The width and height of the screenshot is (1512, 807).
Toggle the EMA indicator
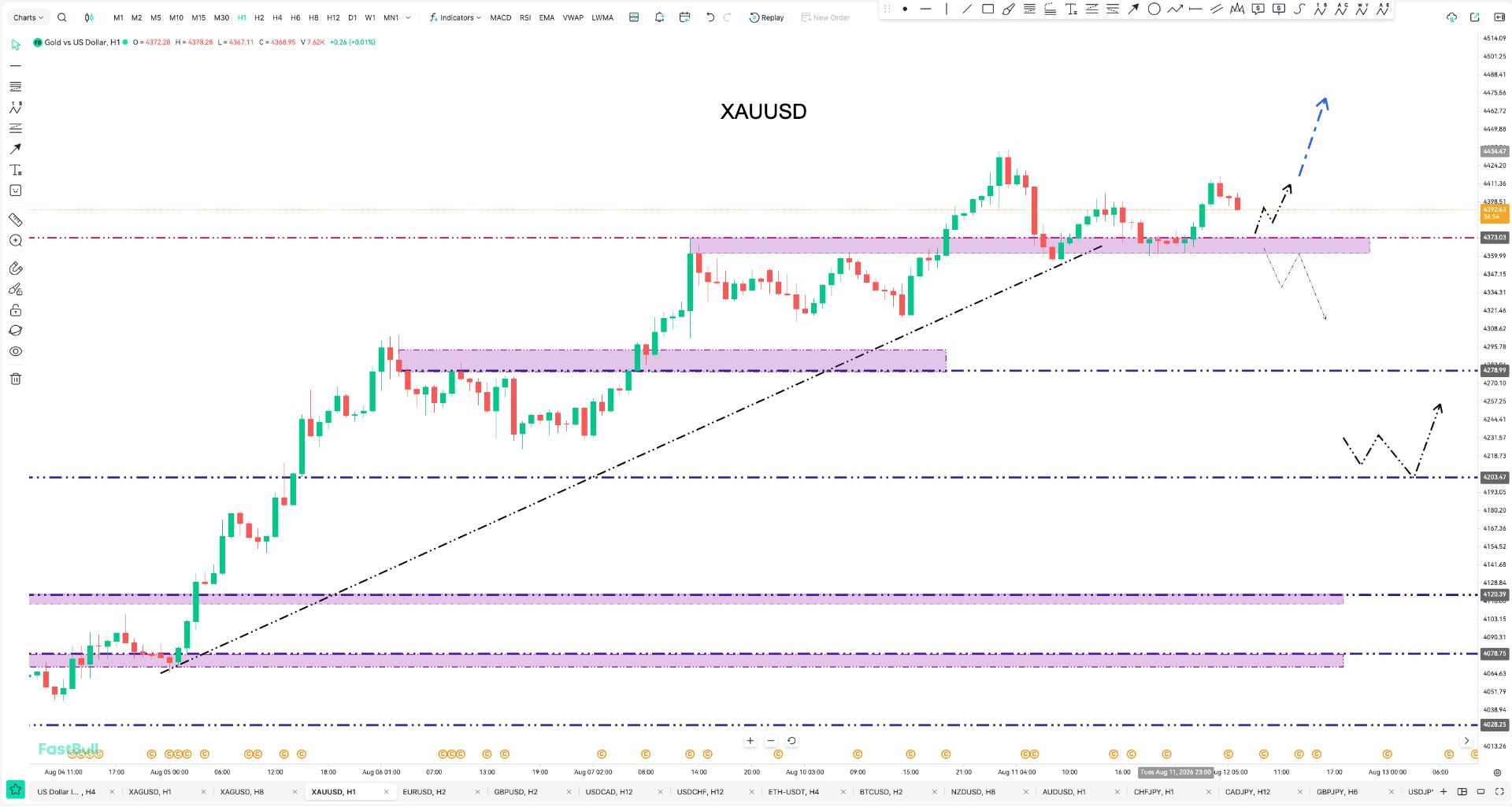tap(547, 17)
